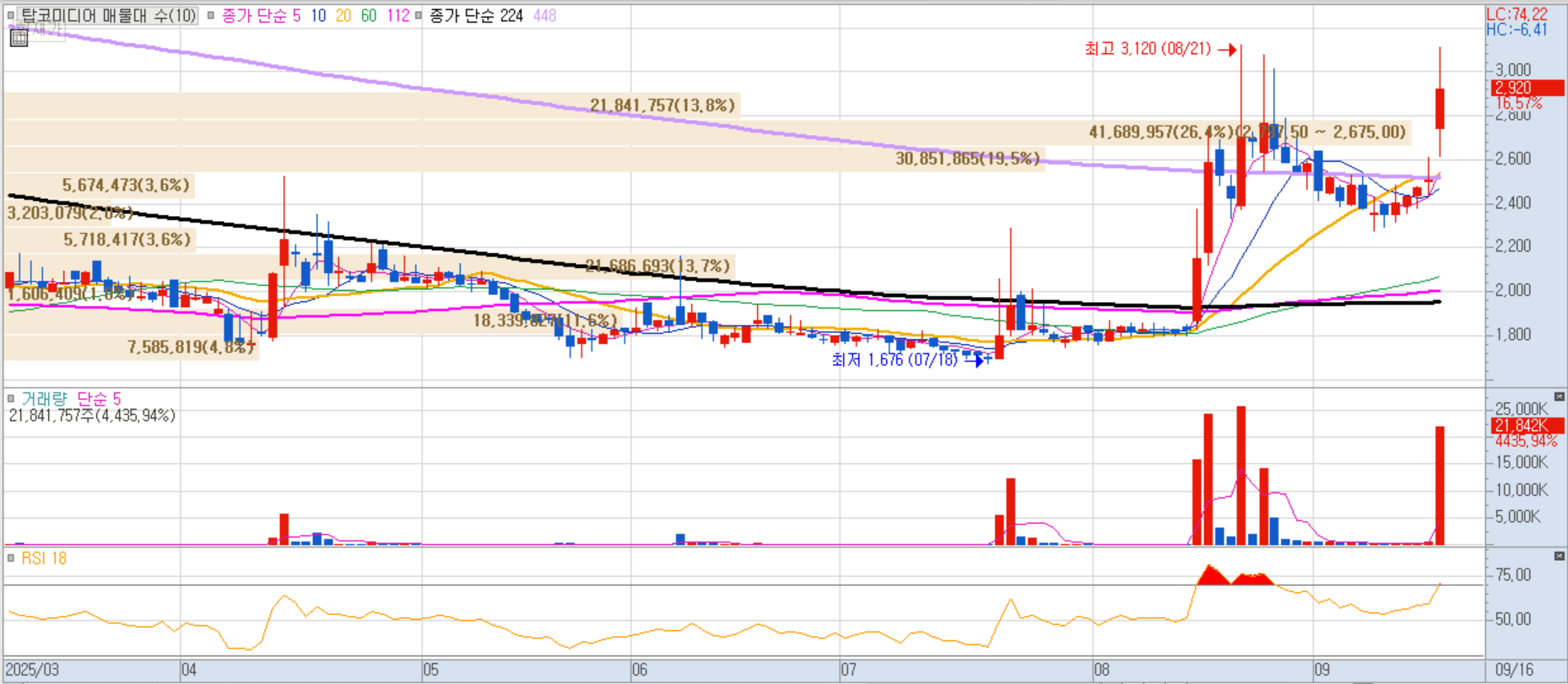
Task: Click the 20-period moving average legend
Action: [x=343, y=15]
